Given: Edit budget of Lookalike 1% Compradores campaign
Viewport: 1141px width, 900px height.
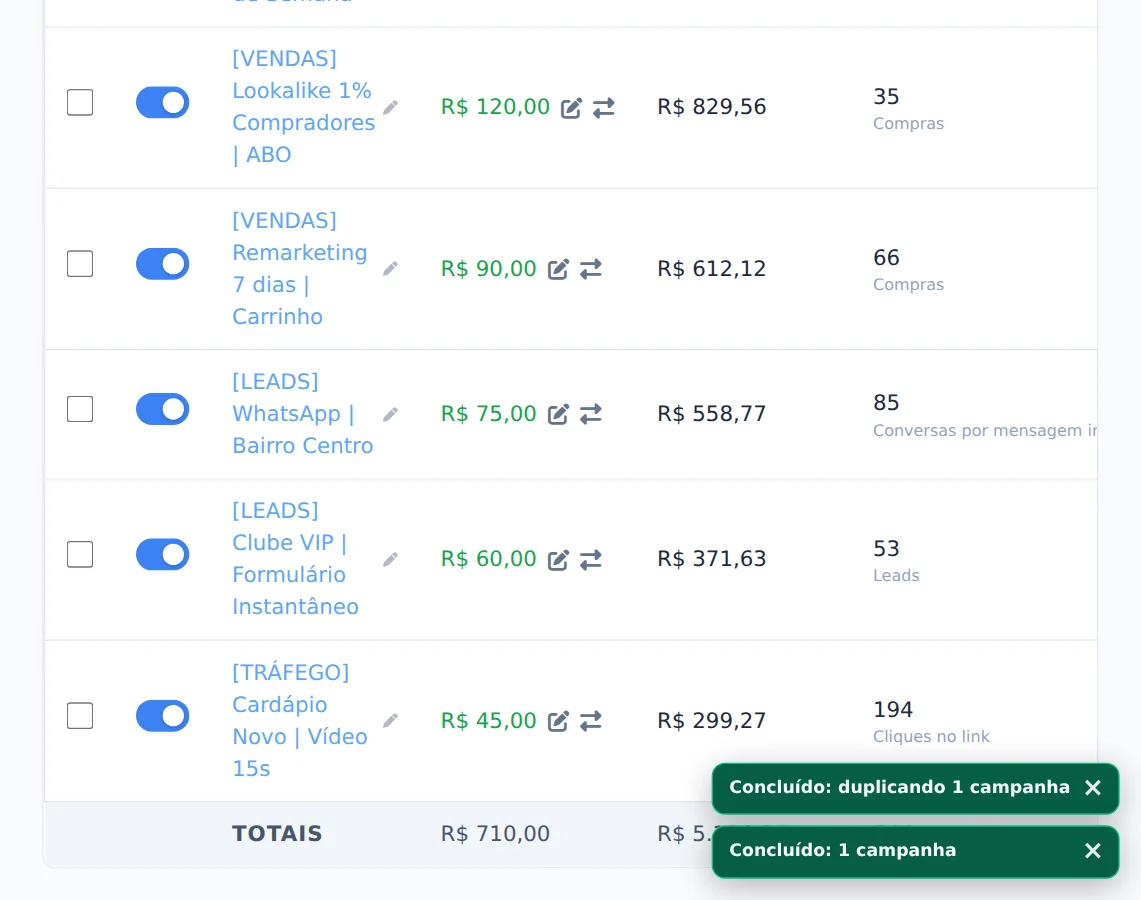Looking at the screenshot, I should click(x=571, y=108).
